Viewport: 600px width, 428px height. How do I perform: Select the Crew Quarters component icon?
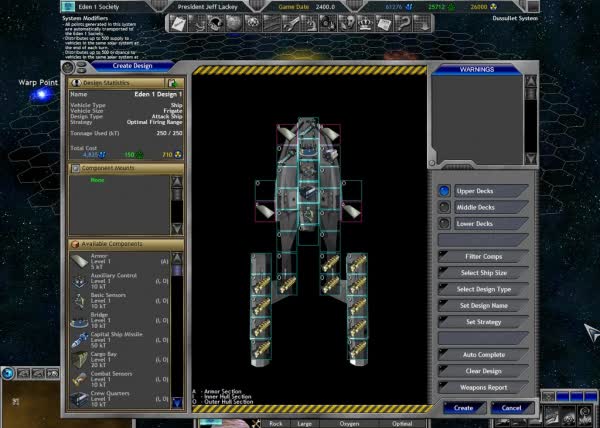tap(80, 399)
